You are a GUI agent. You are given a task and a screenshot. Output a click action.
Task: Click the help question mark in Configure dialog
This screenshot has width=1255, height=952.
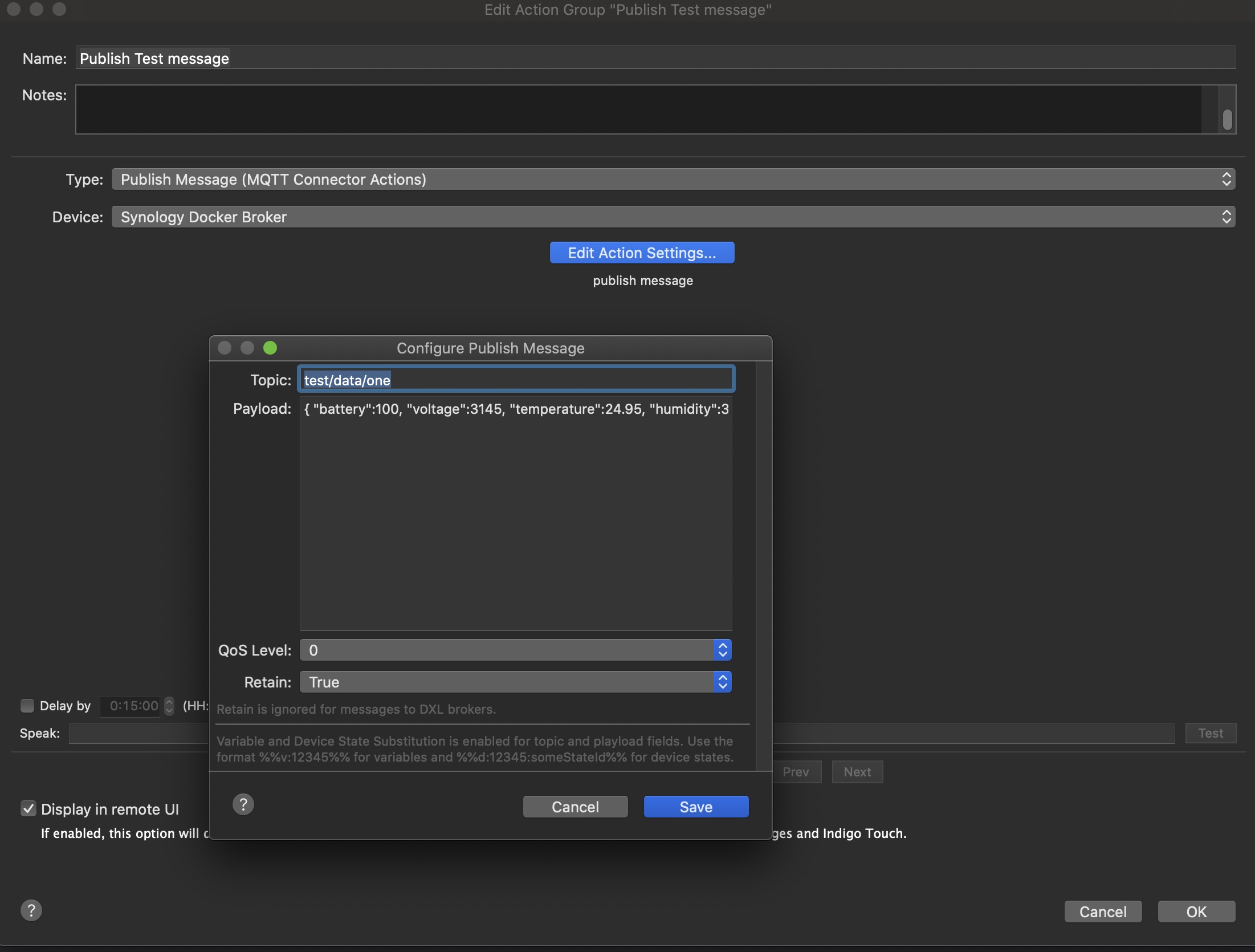click(243, 804)
